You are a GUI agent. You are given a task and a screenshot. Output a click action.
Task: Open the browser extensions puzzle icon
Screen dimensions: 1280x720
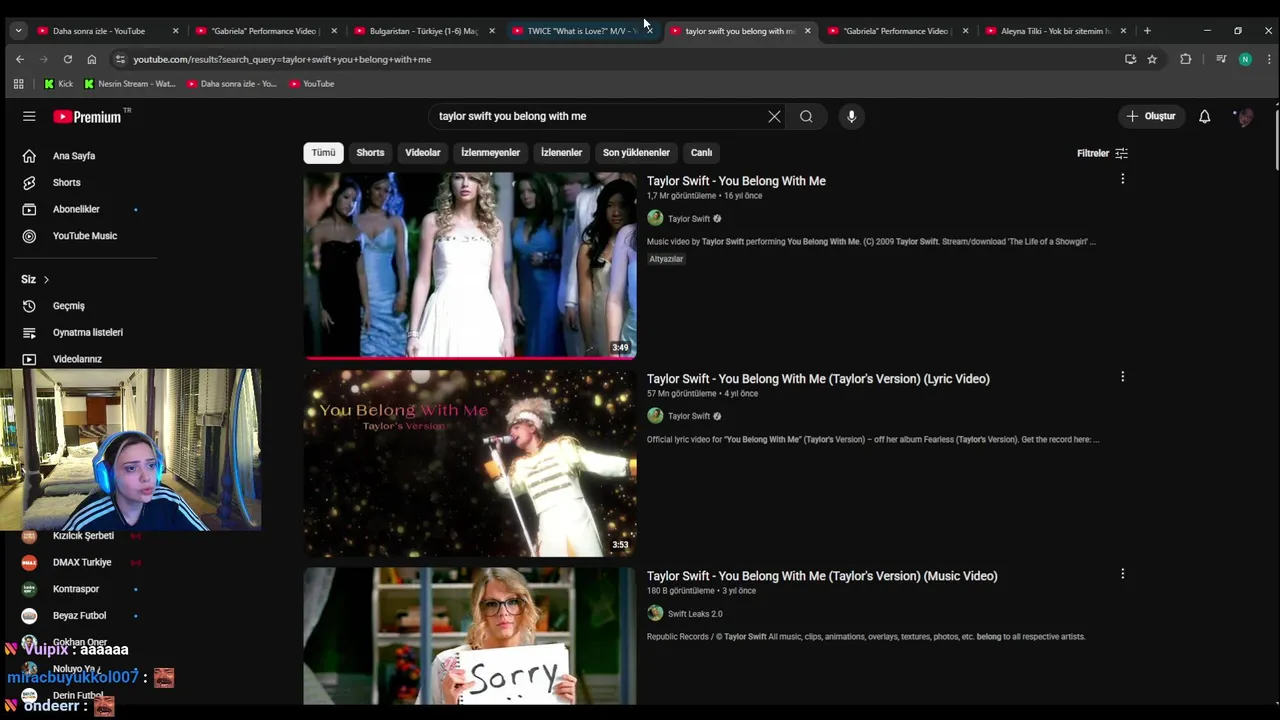tap(1186, 59)
